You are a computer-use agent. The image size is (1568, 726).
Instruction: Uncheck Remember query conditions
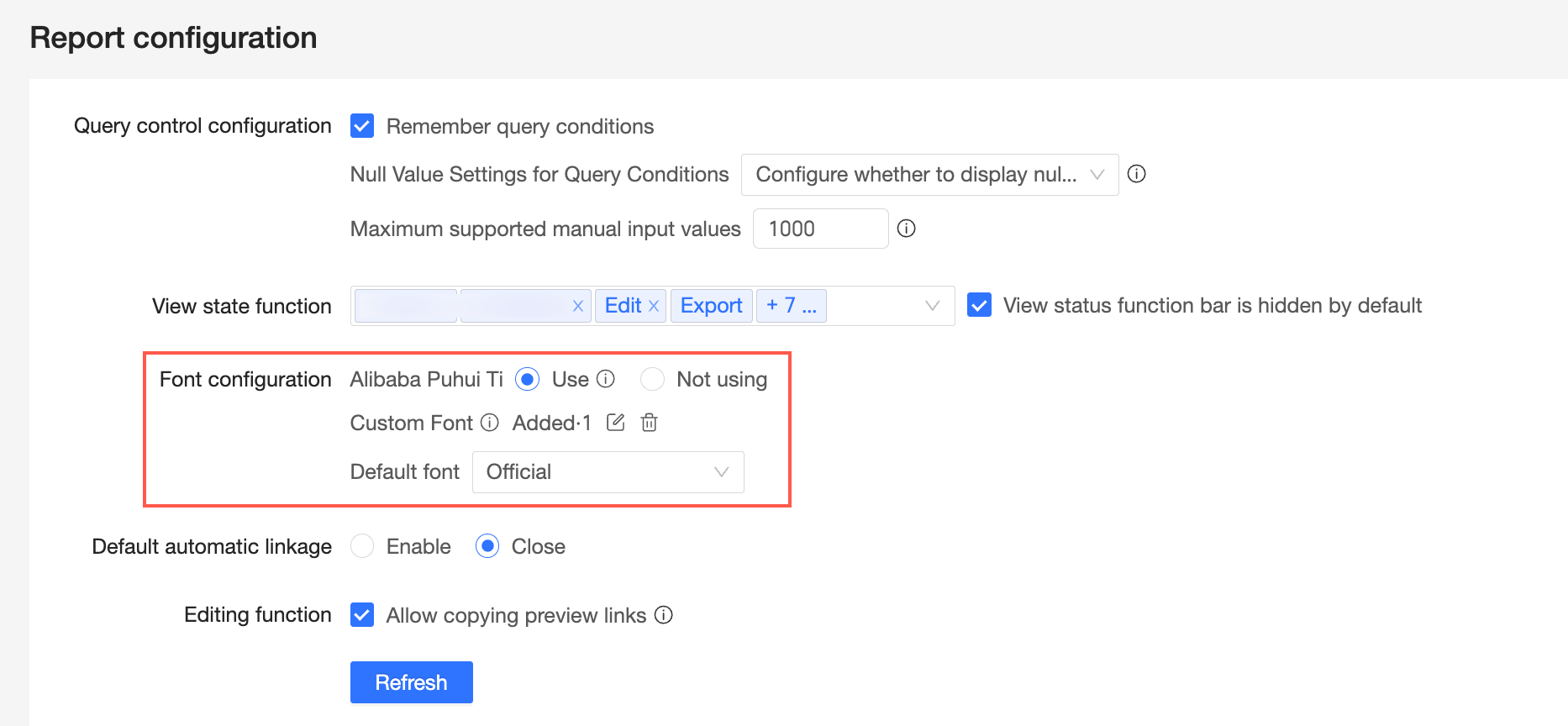coord(362,126)
